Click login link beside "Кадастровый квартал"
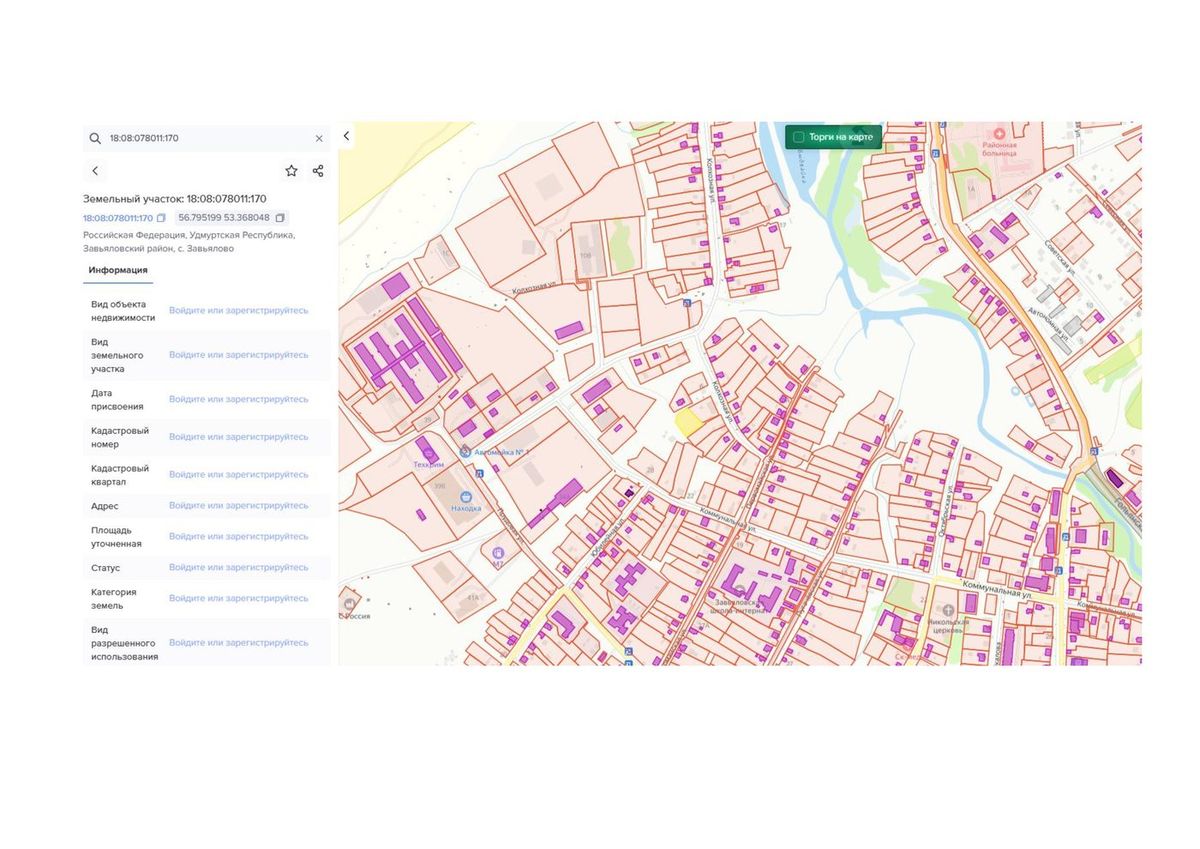The height and width of the screenshot is (849, 1200). click(238, 475)
